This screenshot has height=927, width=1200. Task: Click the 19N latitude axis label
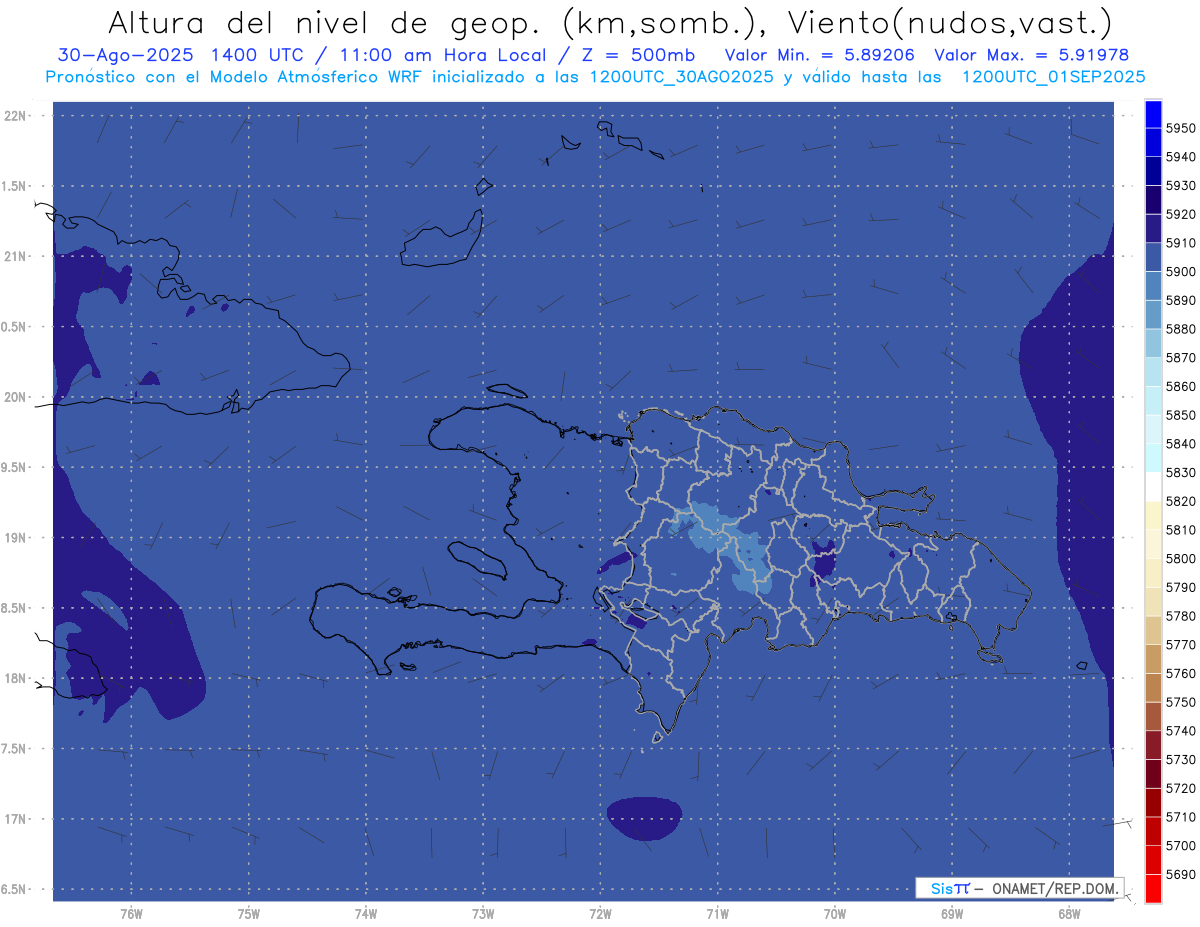16,538
